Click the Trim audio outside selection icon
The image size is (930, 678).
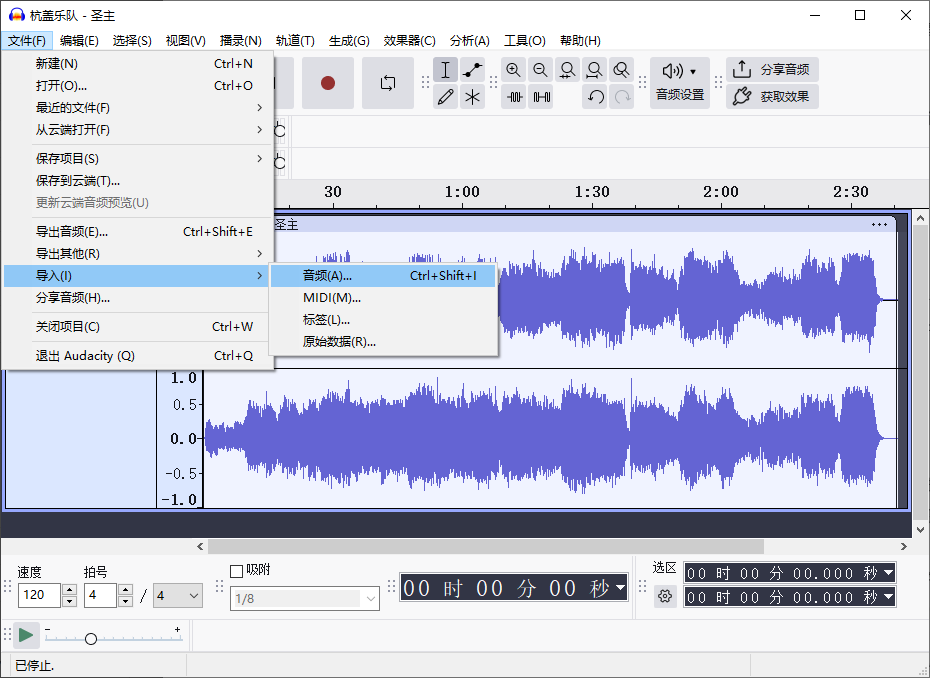(x=513, y=97)
